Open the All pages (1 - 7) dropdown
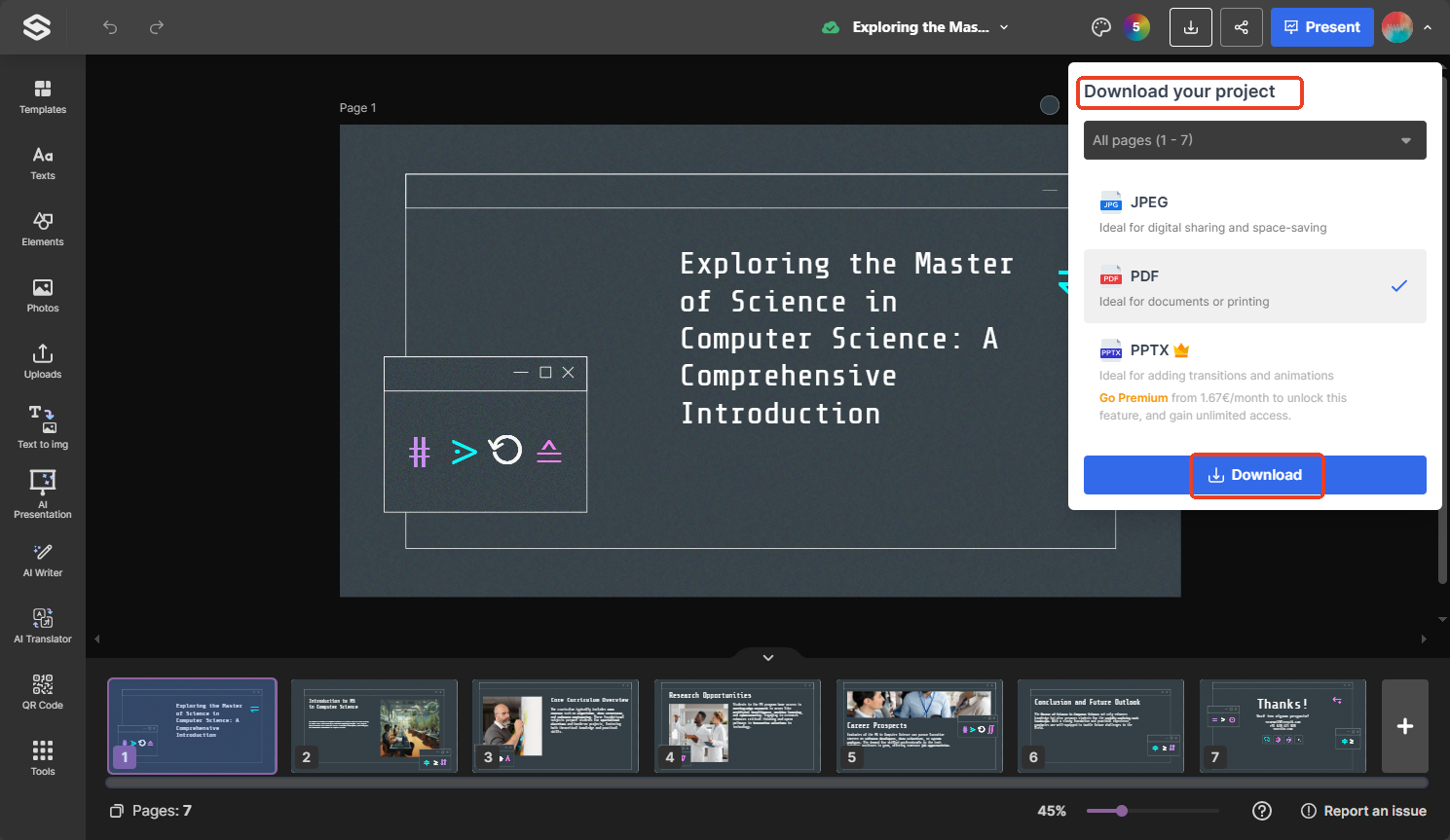This screenshot has width=1450, height=840. coord(1255,140)
